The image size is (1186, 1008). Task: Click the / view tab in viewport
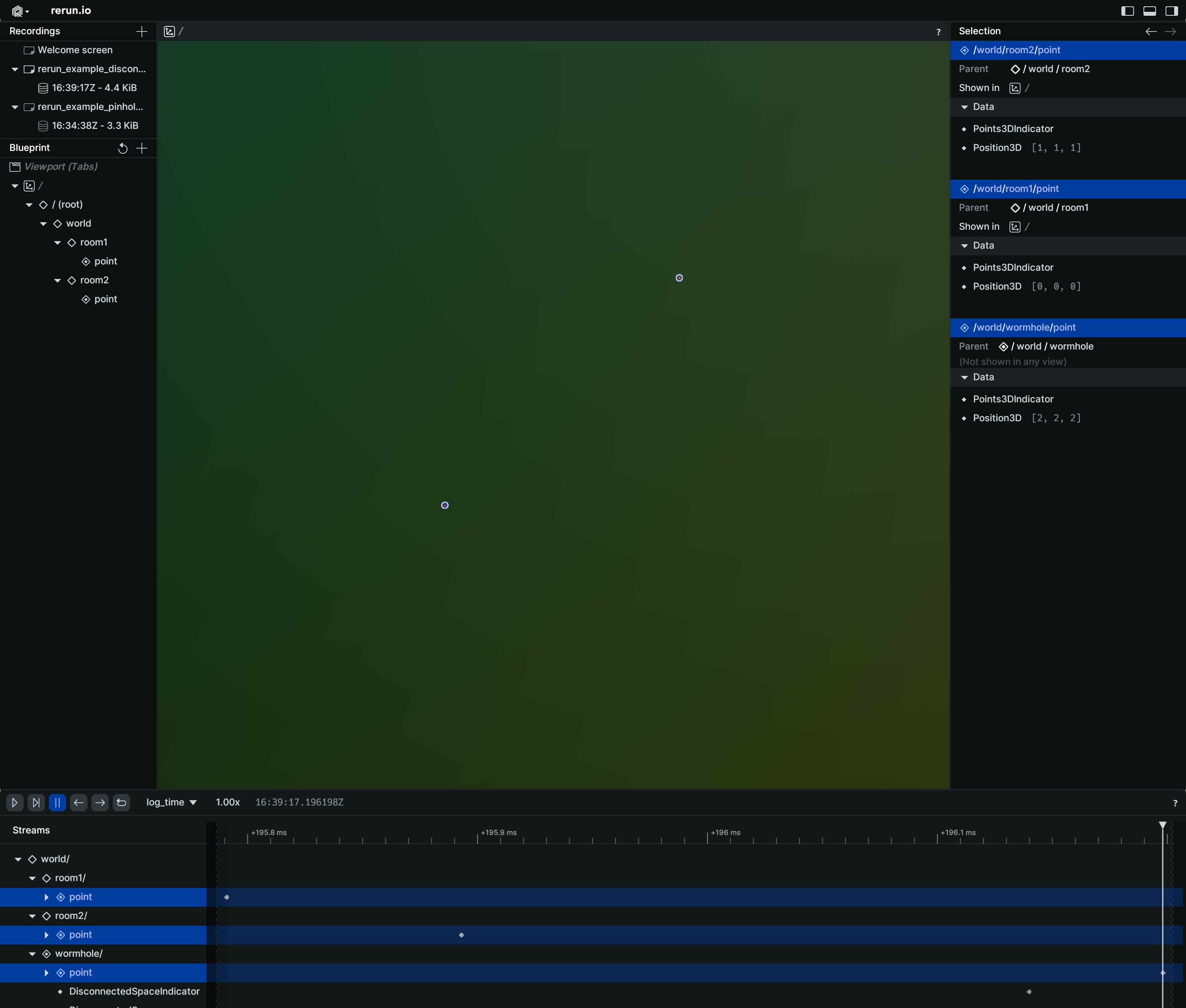pos(174,32)
